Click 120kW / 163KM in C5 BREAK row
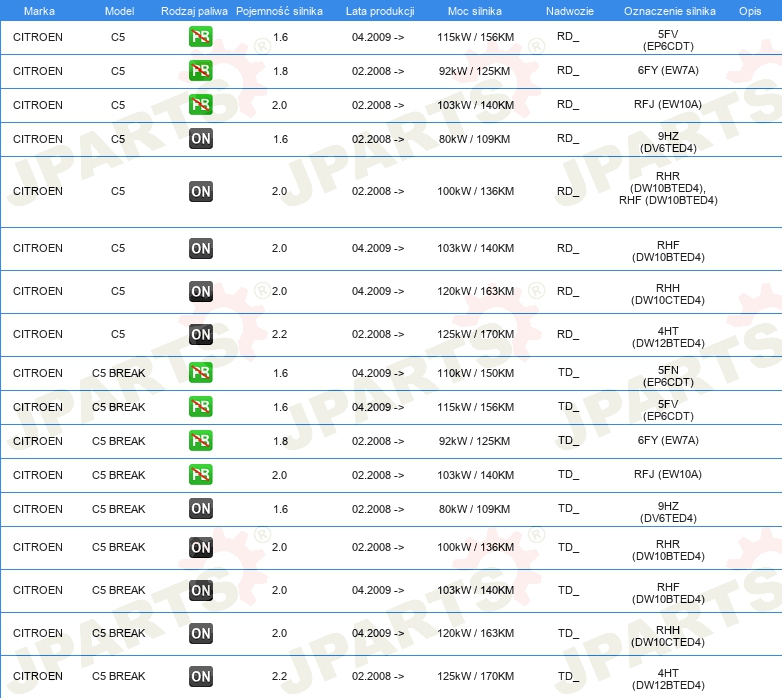The height and width of the screenshot is (698, 782). click(475, 633)
